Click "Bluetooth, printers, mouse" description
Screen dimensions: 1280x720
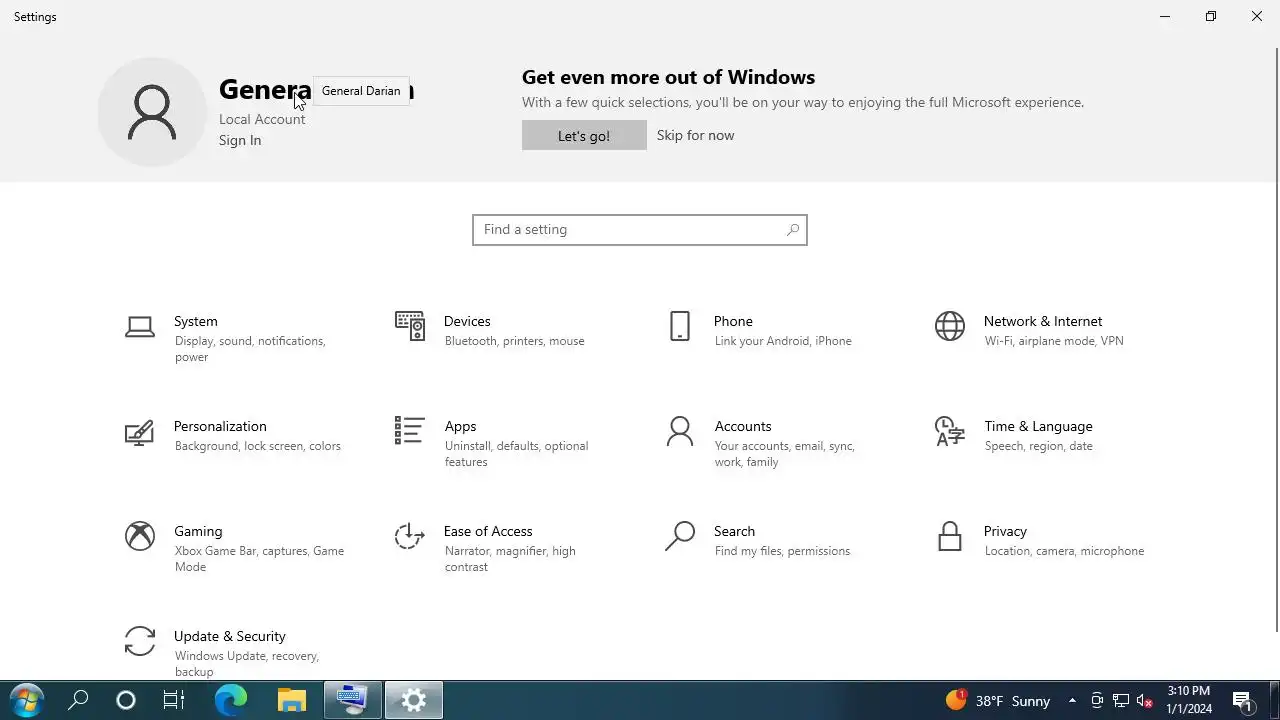(515, 341)
